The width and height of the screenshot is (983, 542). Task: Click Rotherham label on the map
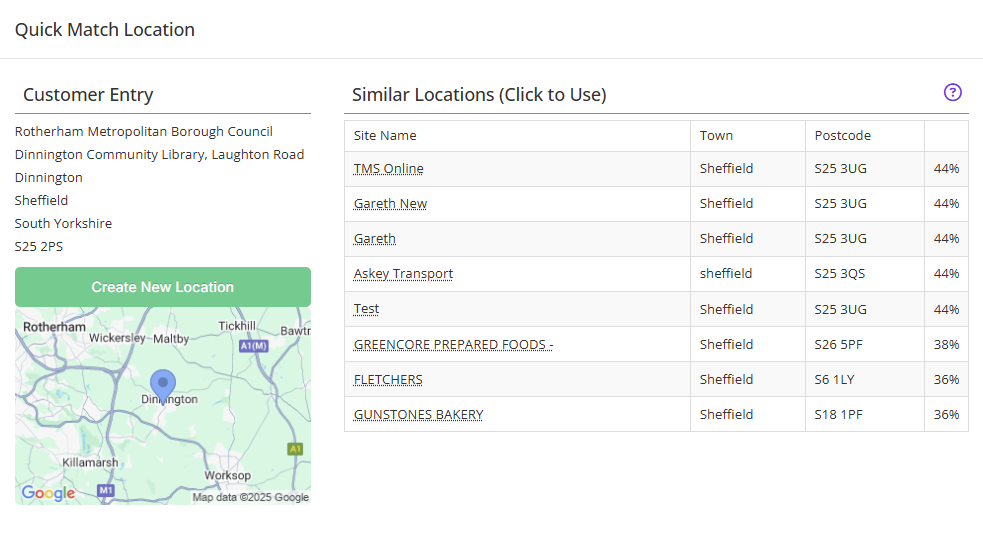(55, 327)
